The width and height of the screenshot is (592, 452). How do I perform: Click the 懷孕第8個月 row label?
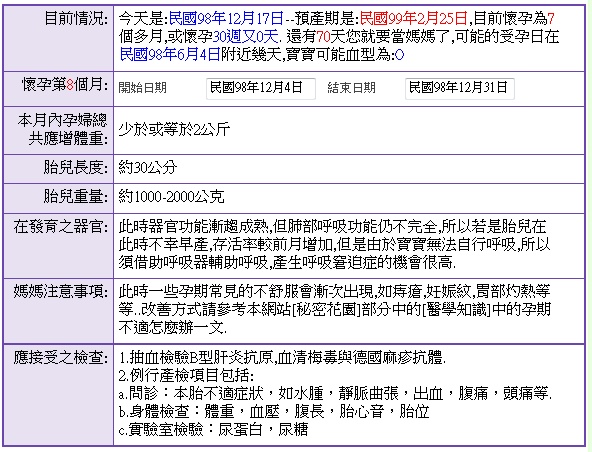(x=65, y=84)
